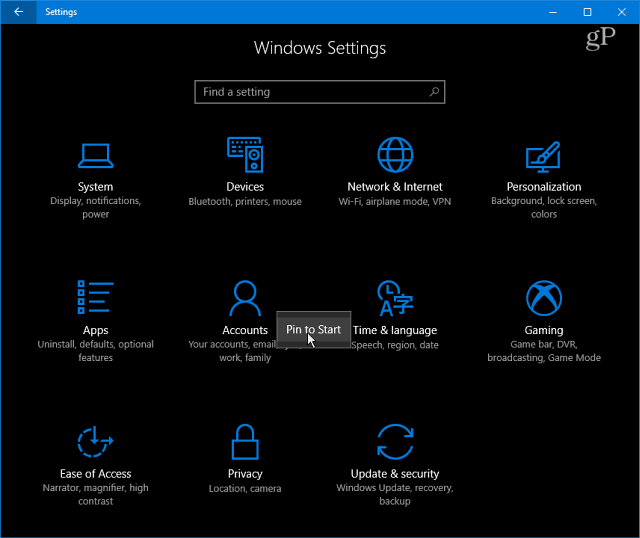This screenshot has width=640, height=538.
Task: Click 'Speech, region, date' description
Action: pos(395,345)
